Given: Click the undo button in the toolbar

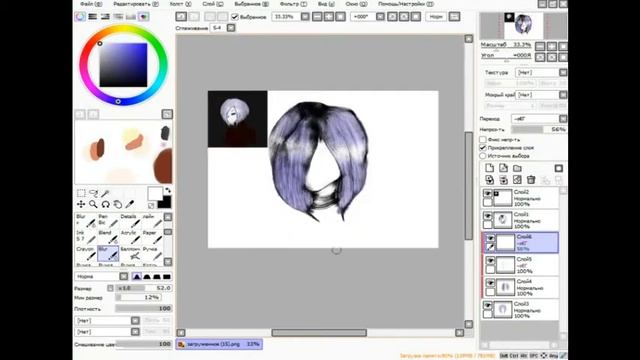Looking at the screenshot, I should tap(181, 16).
